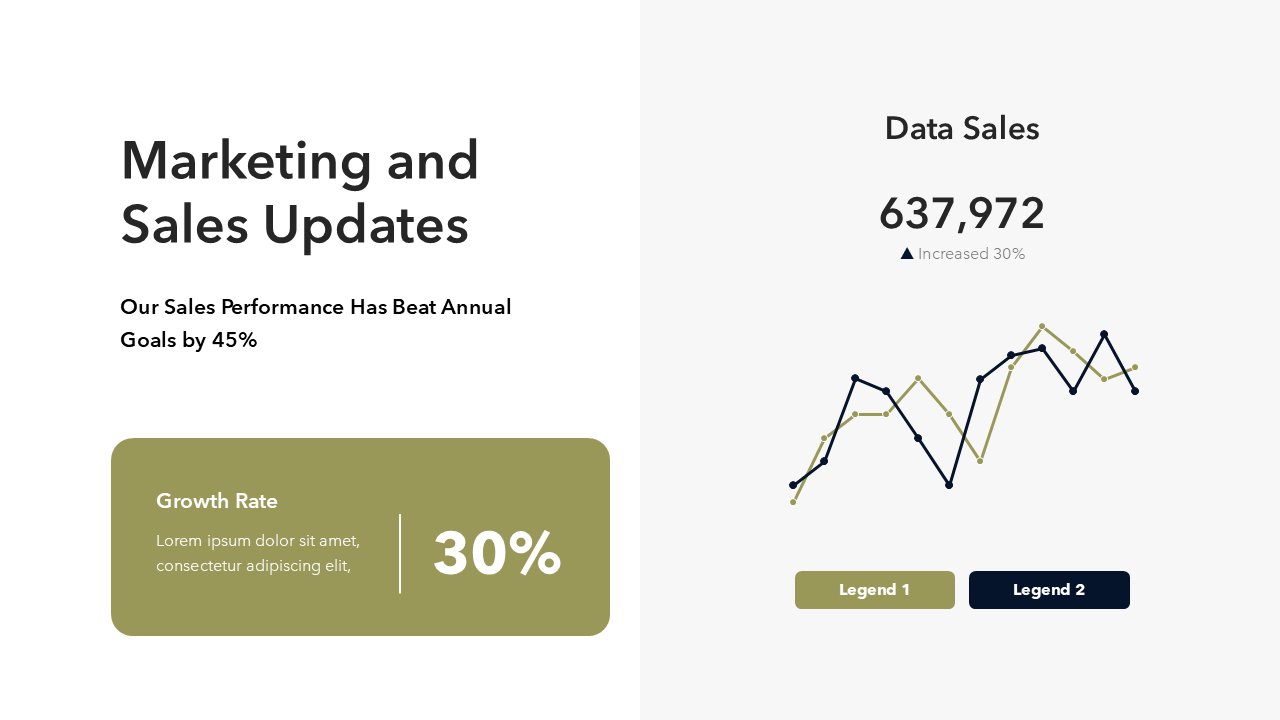This screenshot has width=1280, height=720.
Task: Click the Growth Rate heading
Action: [x=217, y=501]
